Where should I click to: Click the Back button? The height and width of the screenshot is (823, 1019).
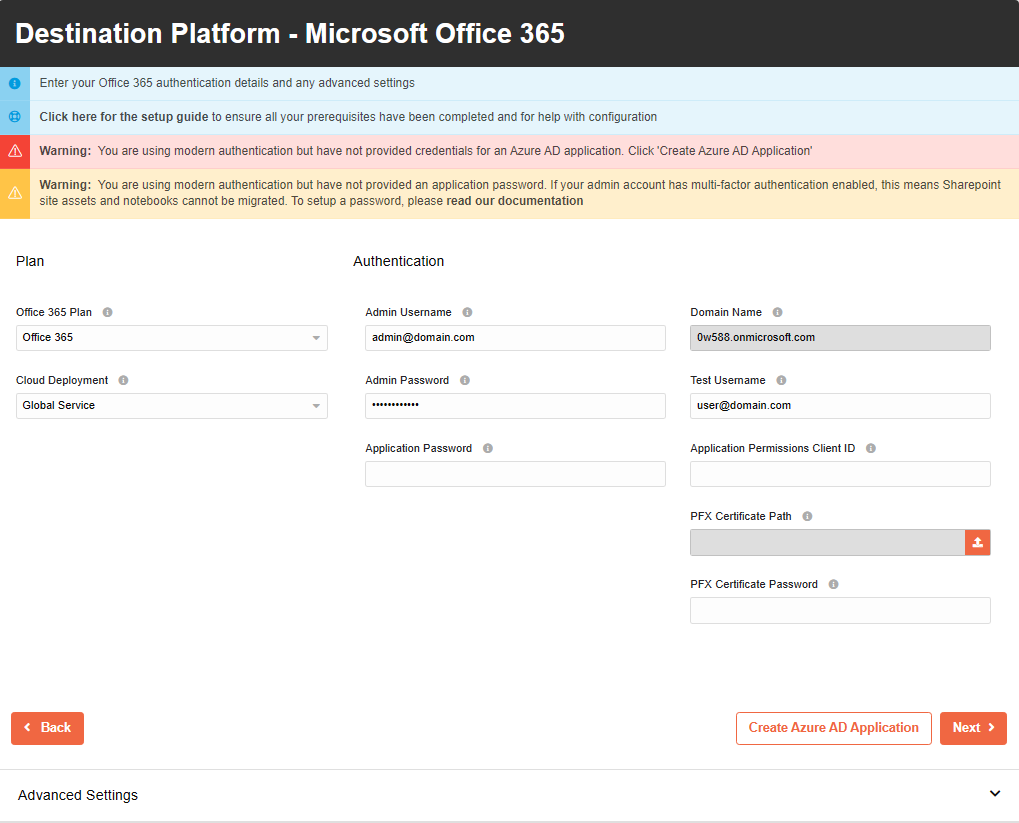click(x=47, y=728)
